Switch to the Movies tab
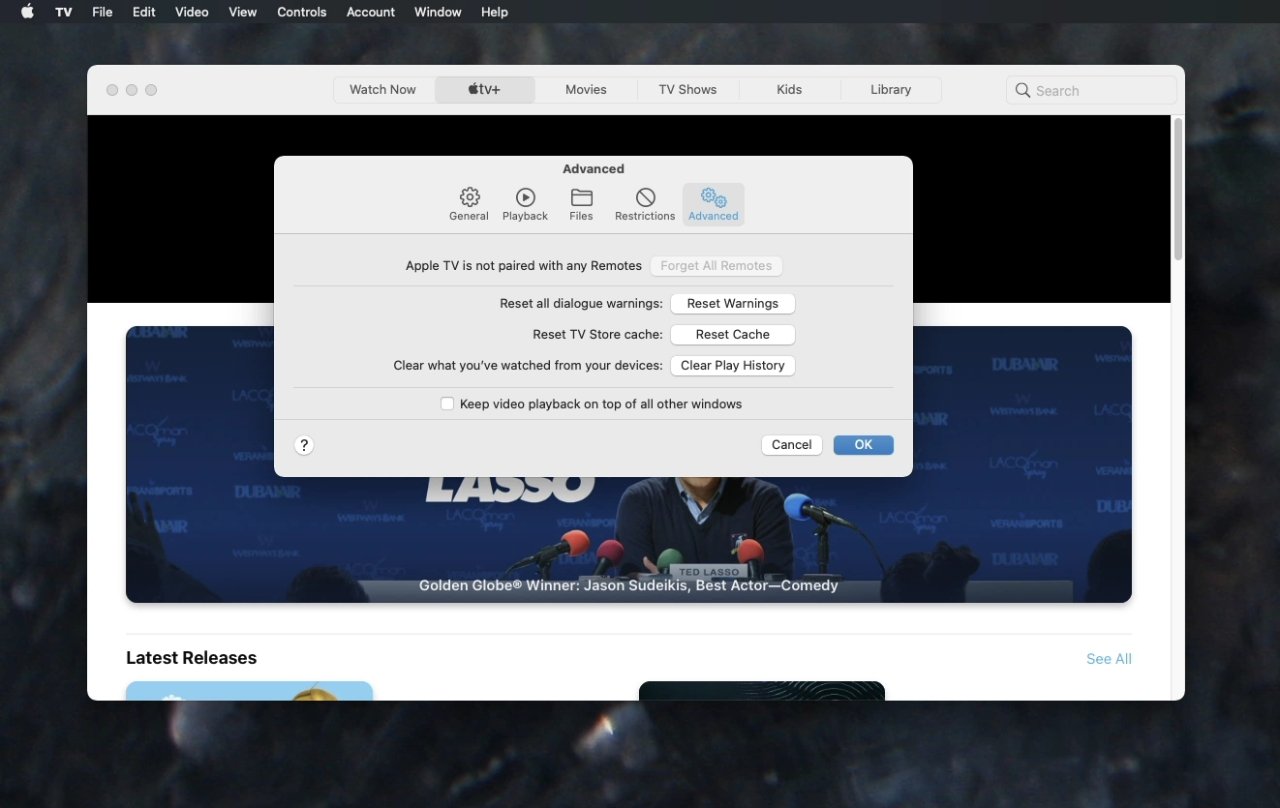Image resolution: width=1280 pixels, height=808 pixels. pos(586,90)
